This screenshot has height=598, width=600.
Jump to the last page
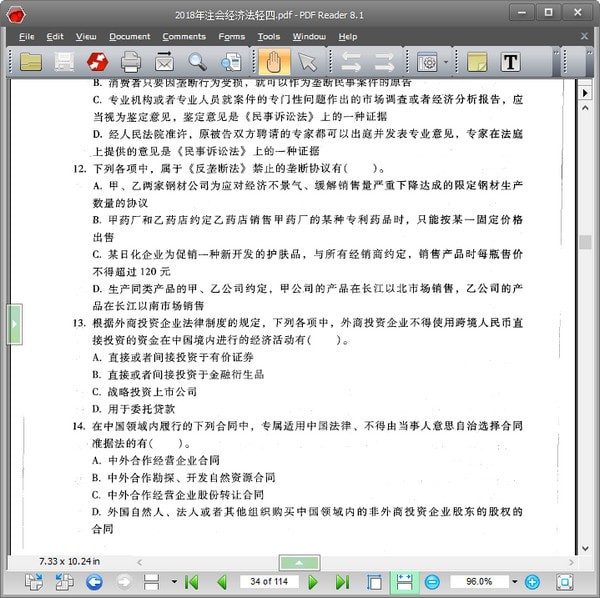pyautogui.click(x=342, y=582)
